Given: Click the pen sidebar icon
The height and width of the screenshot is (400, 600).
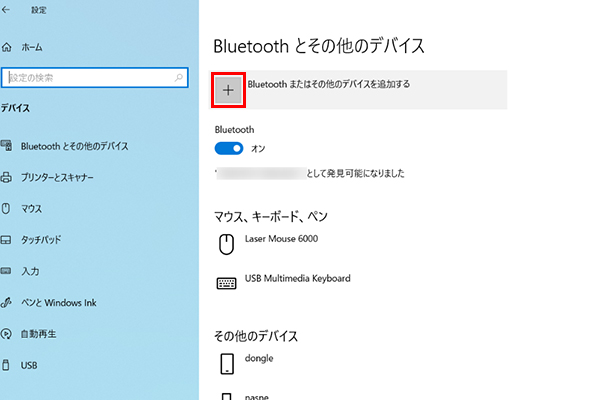Looking at the screenshot, I should pyautogui.click(x=6, y=302).
